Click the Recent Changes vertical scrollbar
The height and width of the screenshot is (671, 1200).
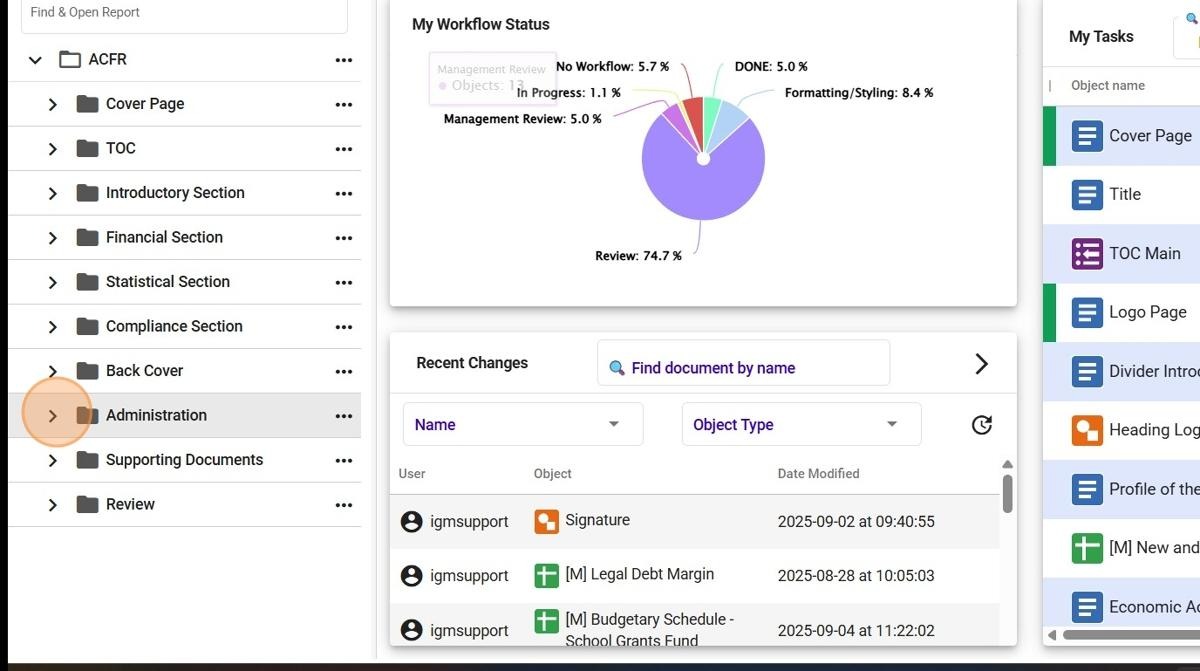1007,492
